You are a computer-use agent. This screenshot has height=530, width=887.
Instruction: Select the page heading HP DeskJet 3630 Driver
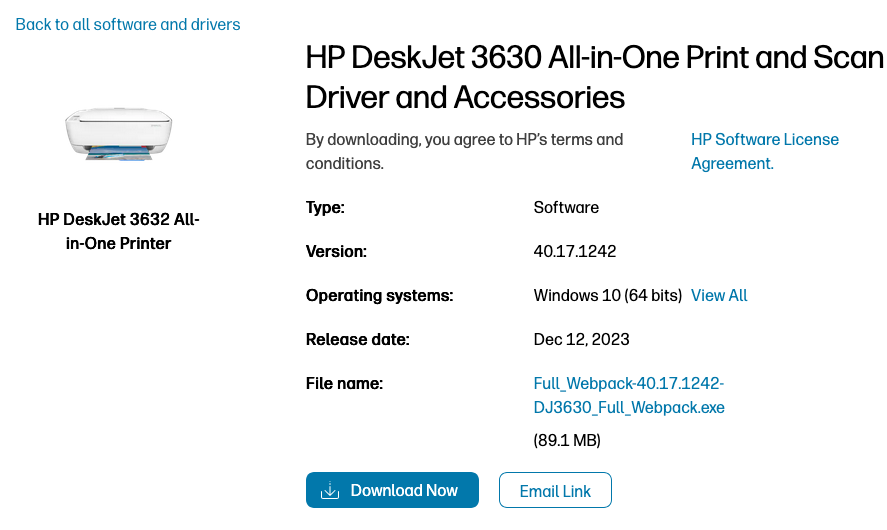click(594, 77)
